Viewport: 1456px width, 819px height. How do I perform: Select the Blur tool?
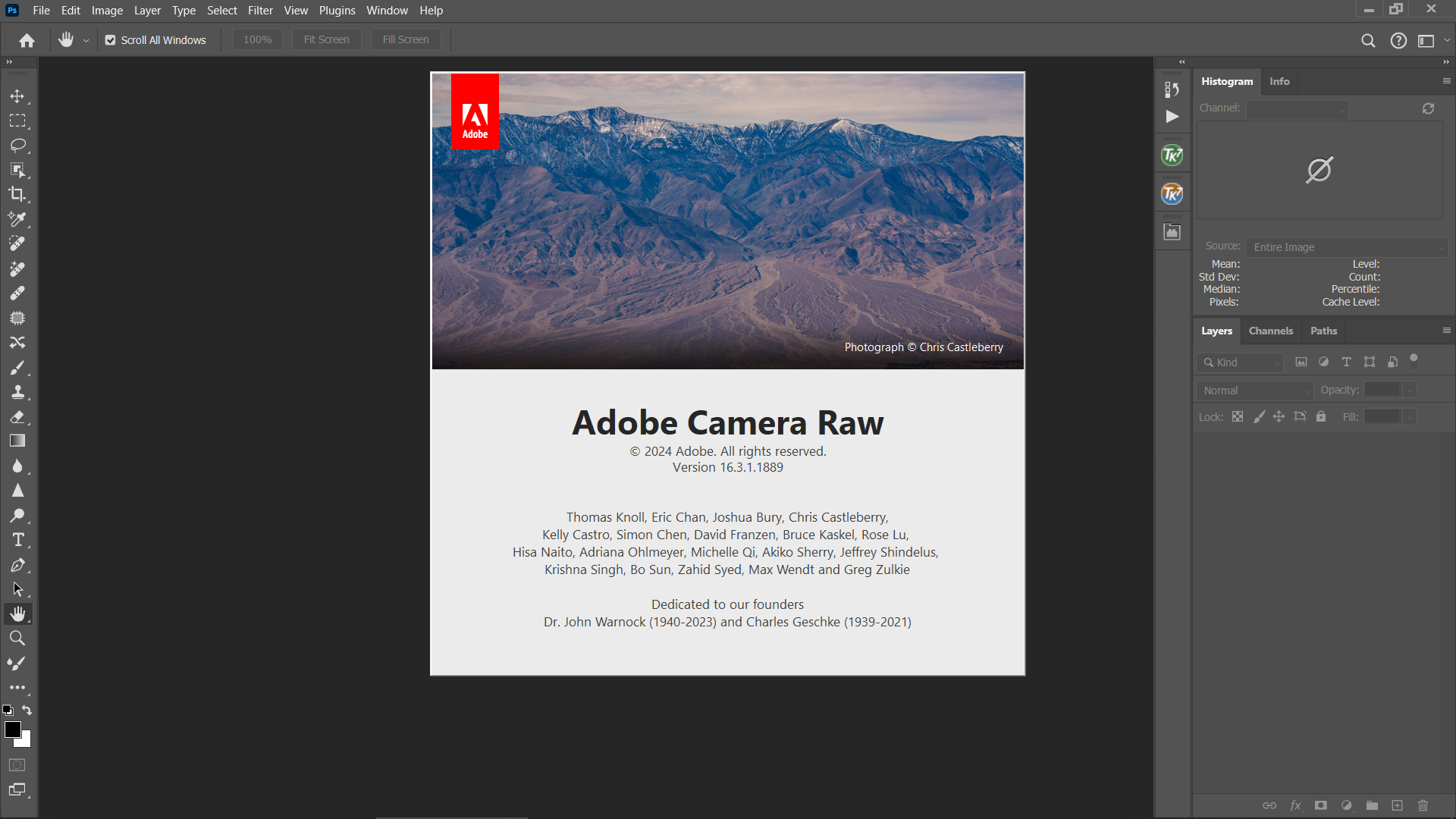(17, 466)
